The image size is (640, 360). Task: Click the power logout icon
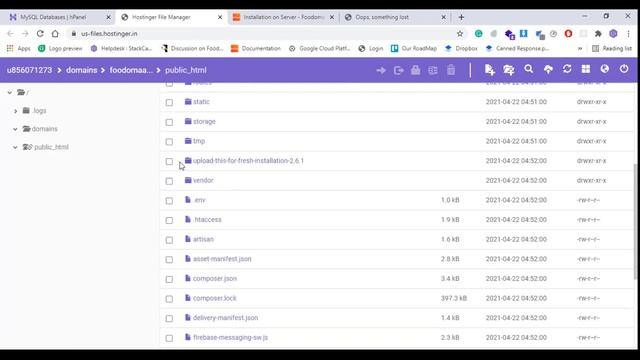coord(624,69)
